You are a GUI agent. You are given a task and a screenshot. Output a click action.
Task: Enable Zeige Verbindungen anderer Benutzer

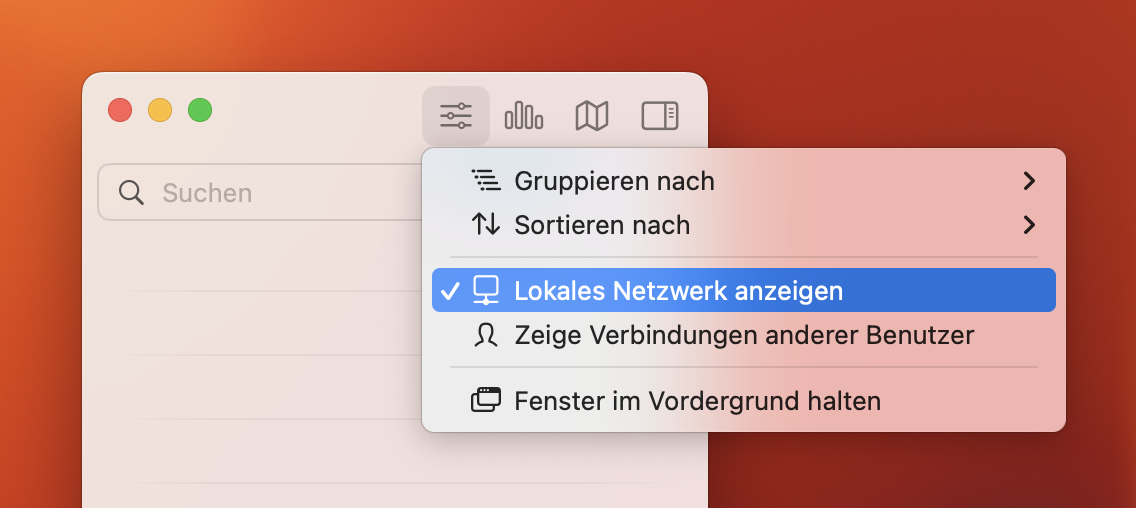tap(743, 335)
